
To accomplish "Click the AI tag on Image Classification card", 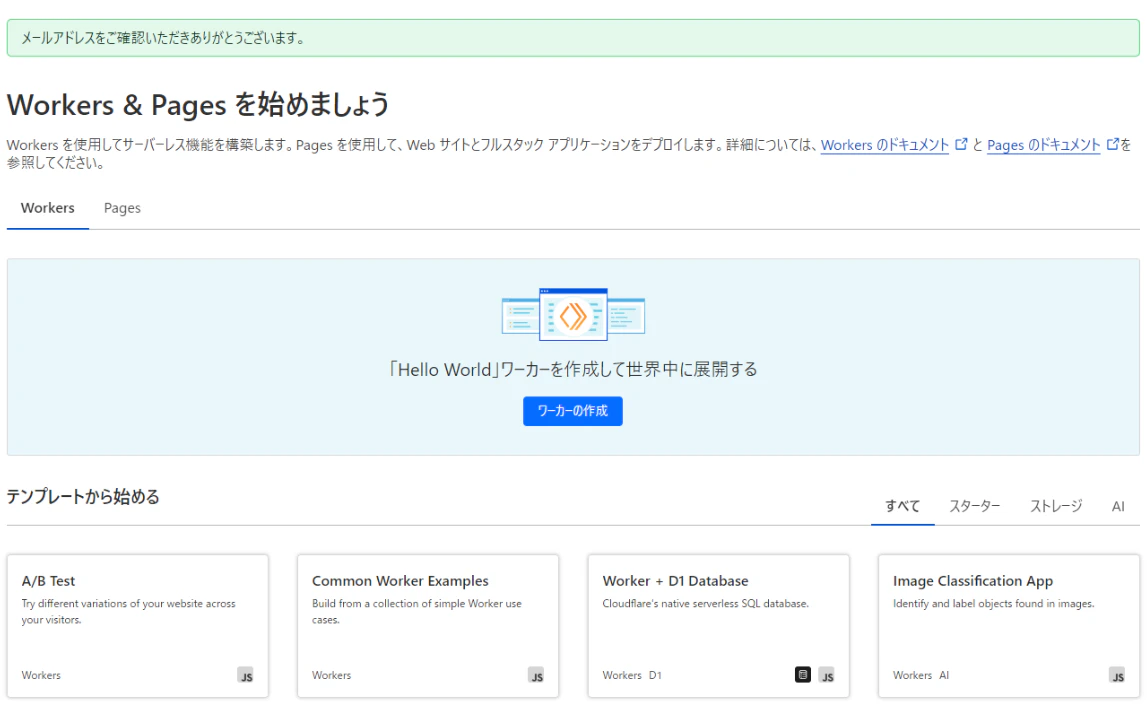I will click(944, 676).
